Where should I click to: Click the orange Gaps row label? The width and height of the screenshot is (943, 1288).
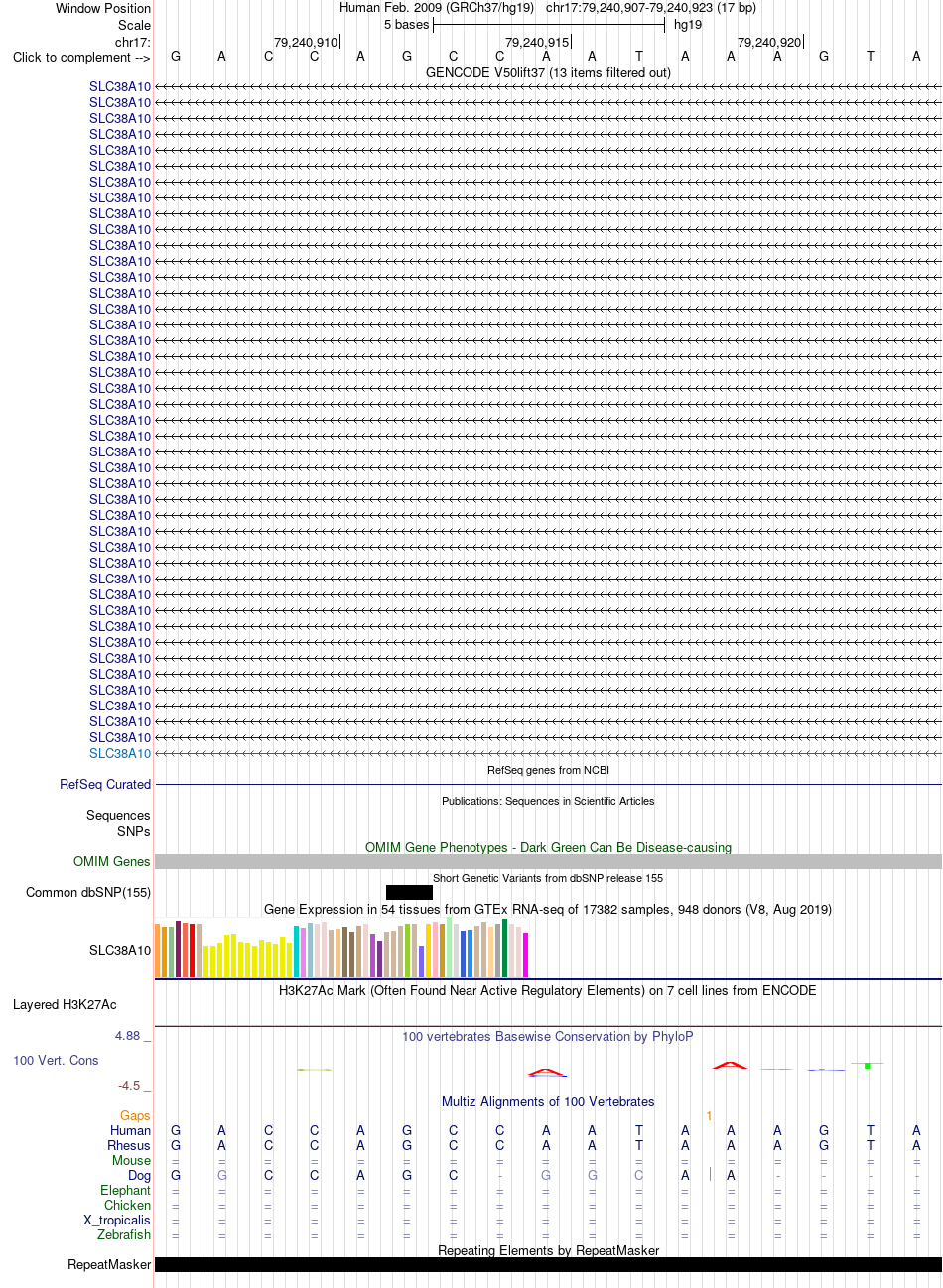[x=135, y=1115]
